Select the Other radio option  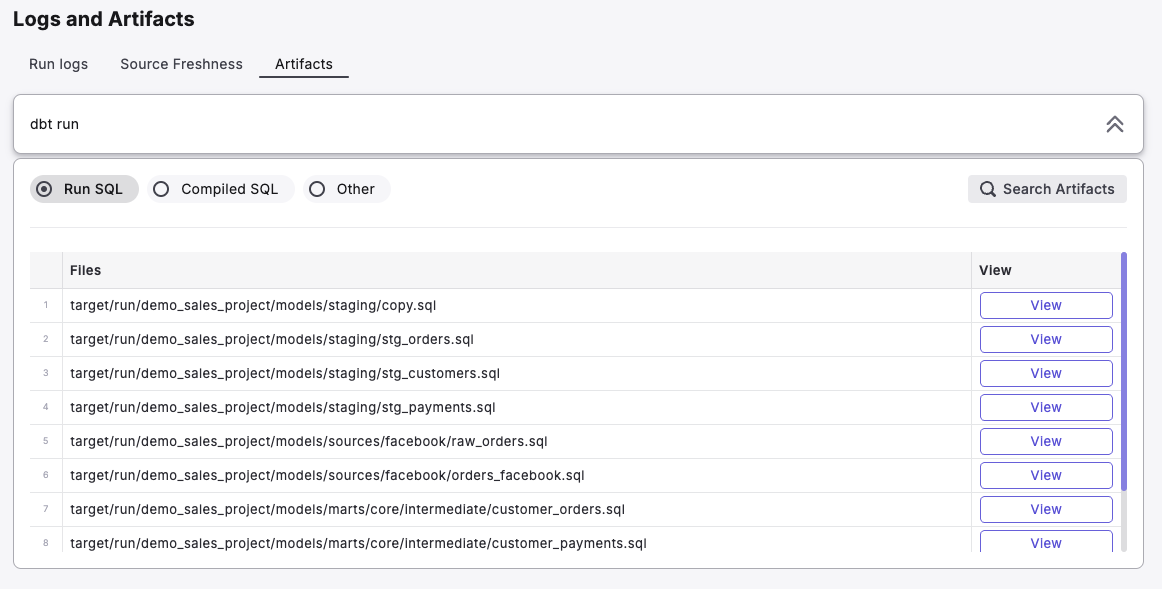[317, 189]
